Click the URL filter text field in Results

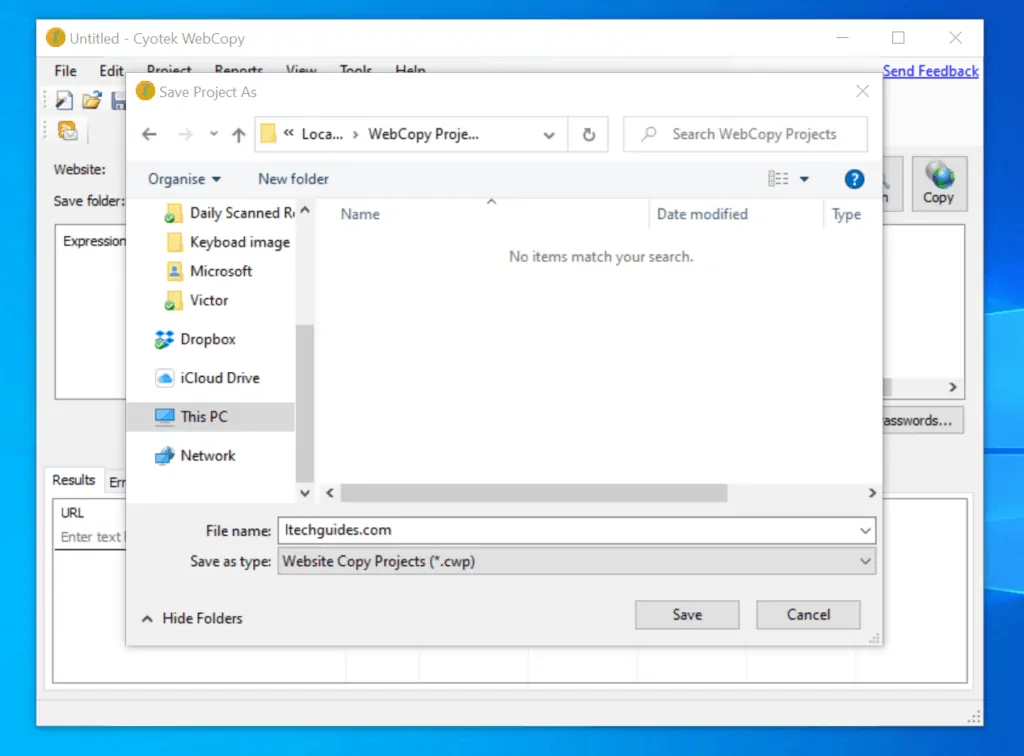click(x=91, y=537)
